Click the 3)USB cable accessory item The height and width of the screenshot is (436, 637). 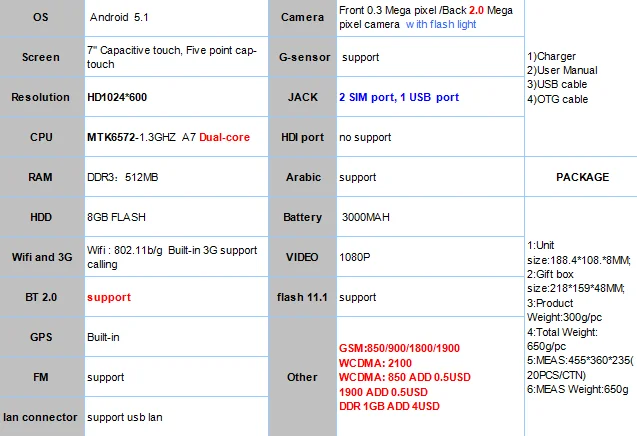[557, 85]
